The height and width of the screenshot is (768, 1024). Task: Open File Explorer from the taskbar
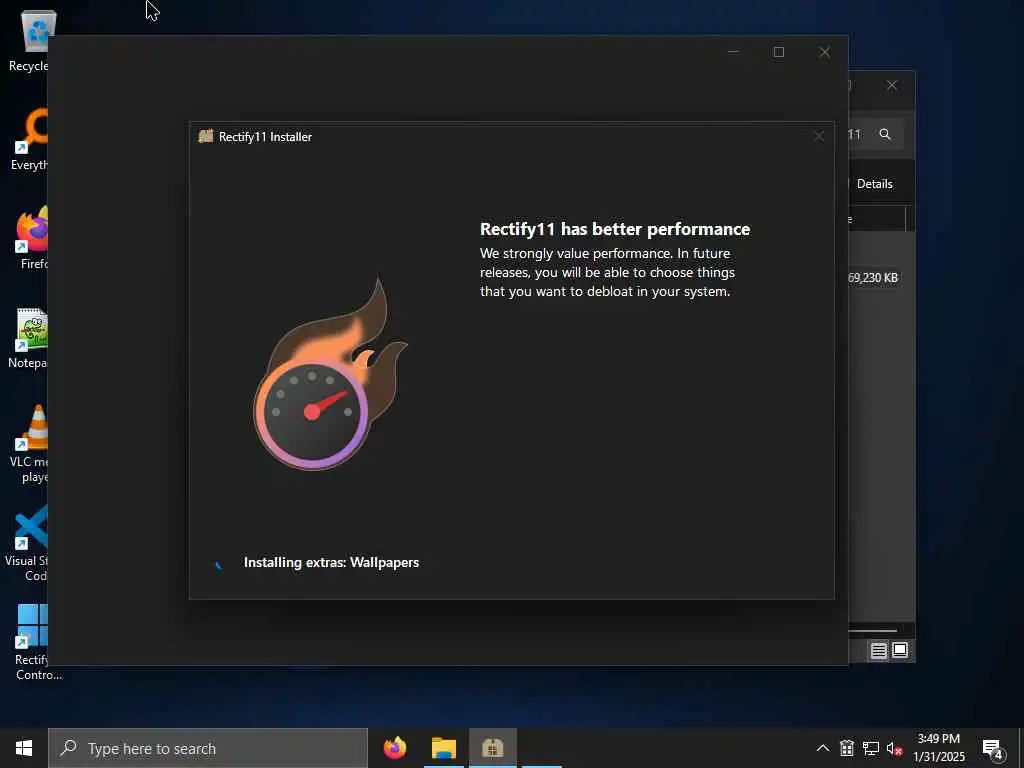click(x=443, y=748)
